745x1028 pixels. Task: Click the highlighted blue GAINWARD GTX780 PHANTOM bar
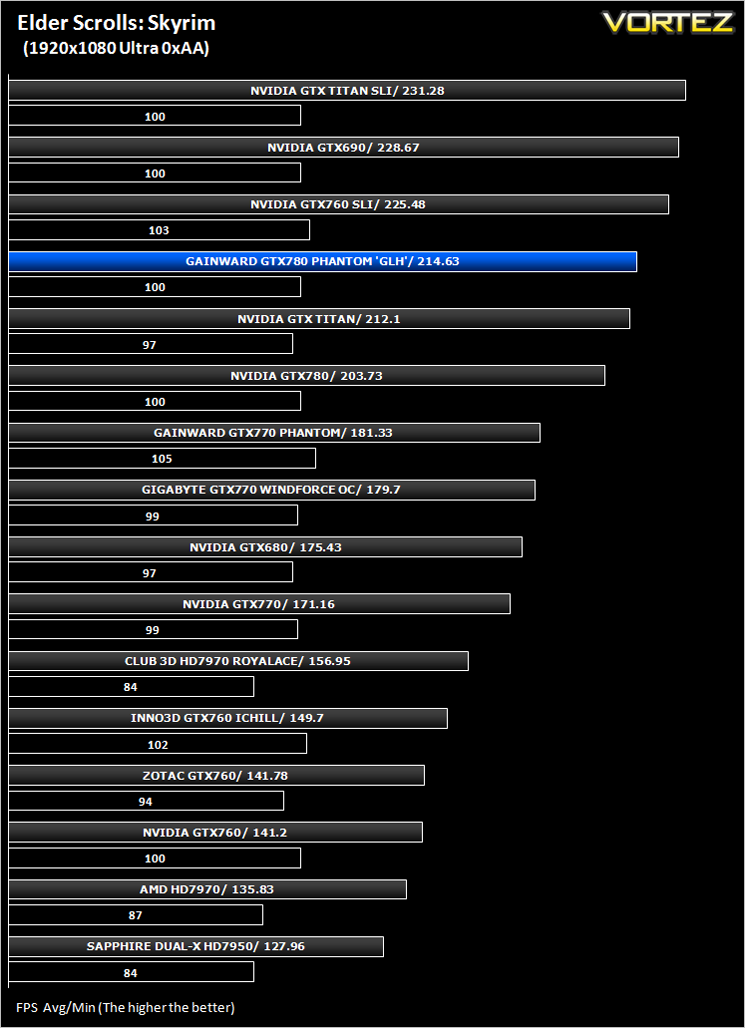coord(323,261)
